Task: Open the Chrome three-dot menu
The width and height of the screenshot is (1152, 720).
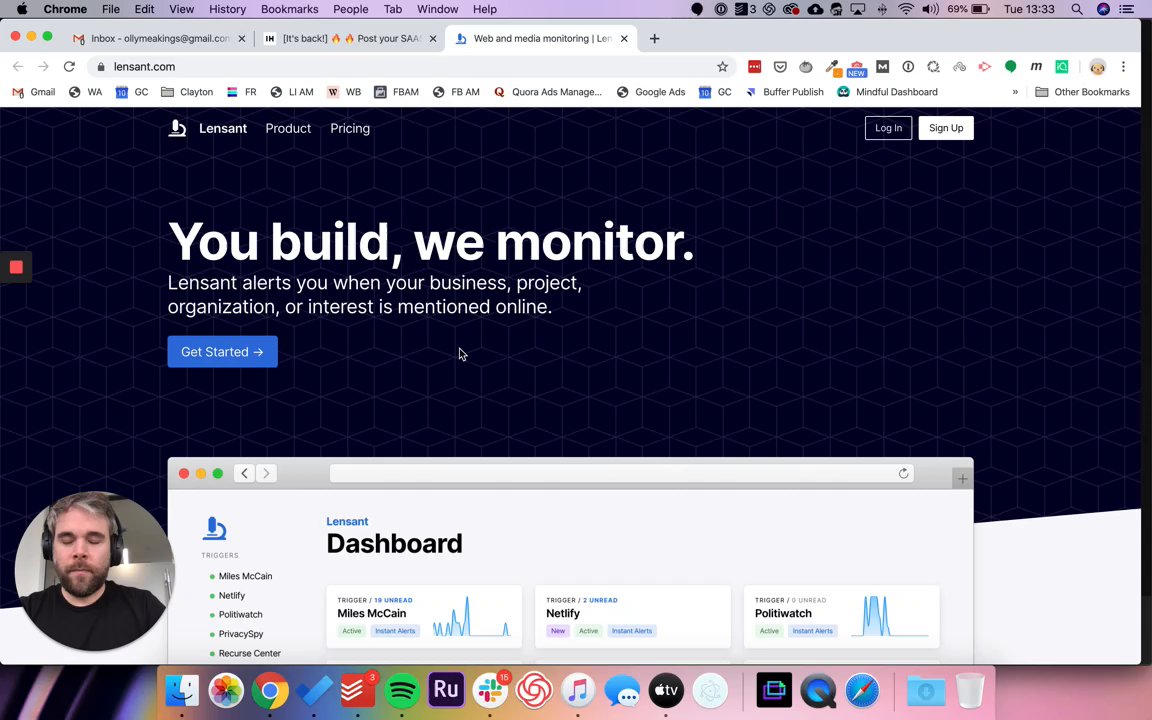Action: 1123,67
